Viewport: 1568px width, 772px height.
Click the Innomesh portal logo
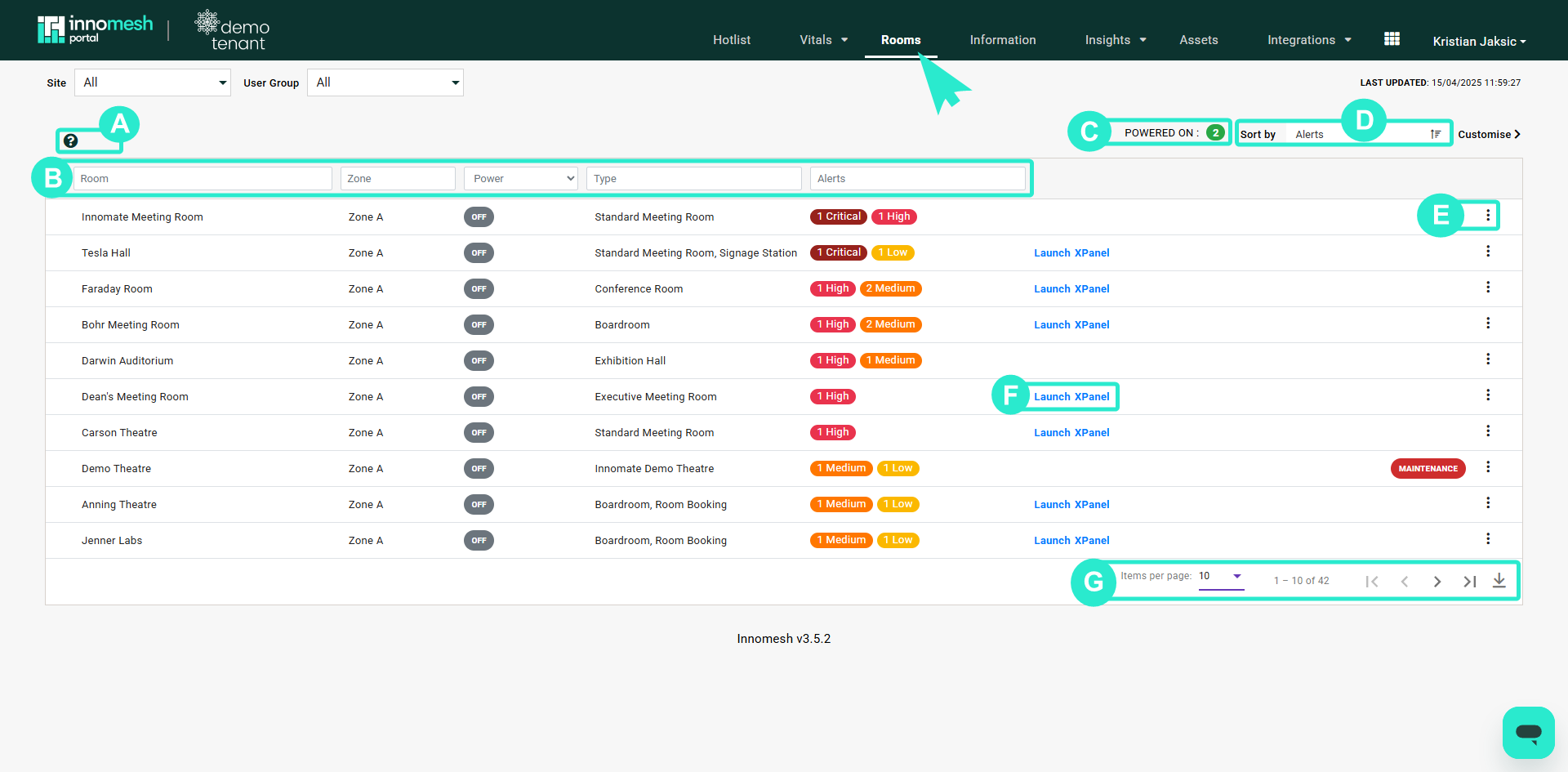pyautogui.click(x=95, y=29)
